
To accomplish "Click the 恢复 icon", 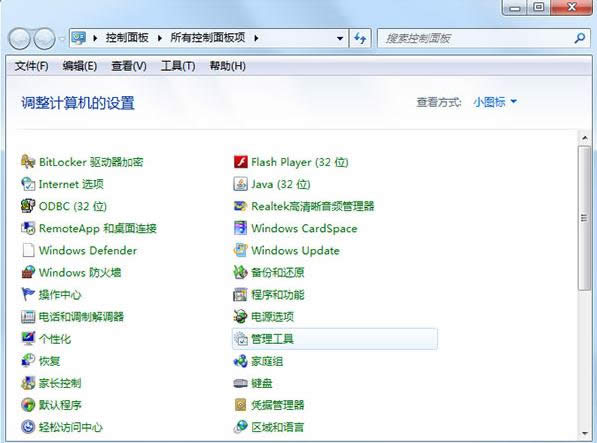I will [x=28, y=360].
